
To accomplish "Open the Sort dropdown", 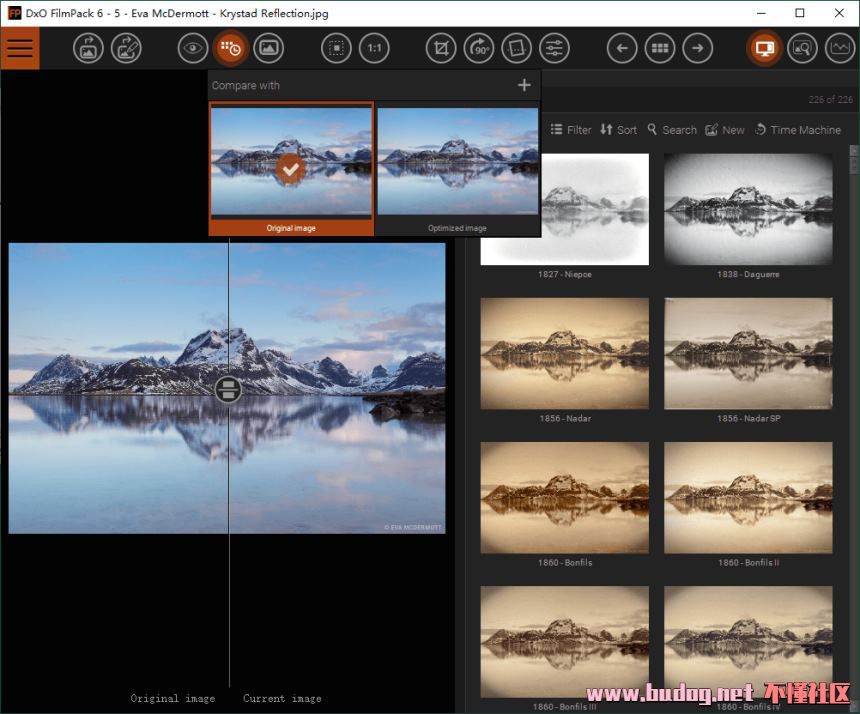I will [x=618, y=130].
